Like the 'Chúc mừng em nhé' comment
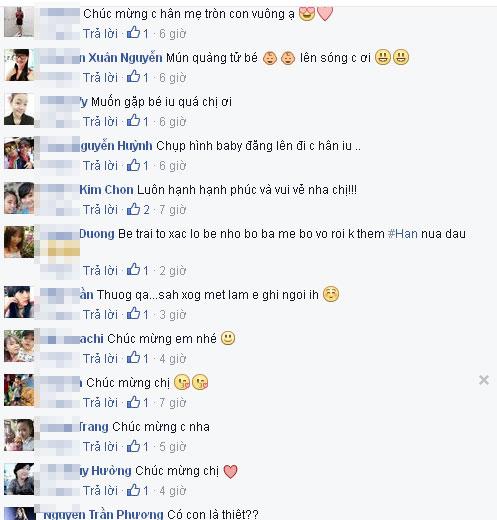 (133, 358)
